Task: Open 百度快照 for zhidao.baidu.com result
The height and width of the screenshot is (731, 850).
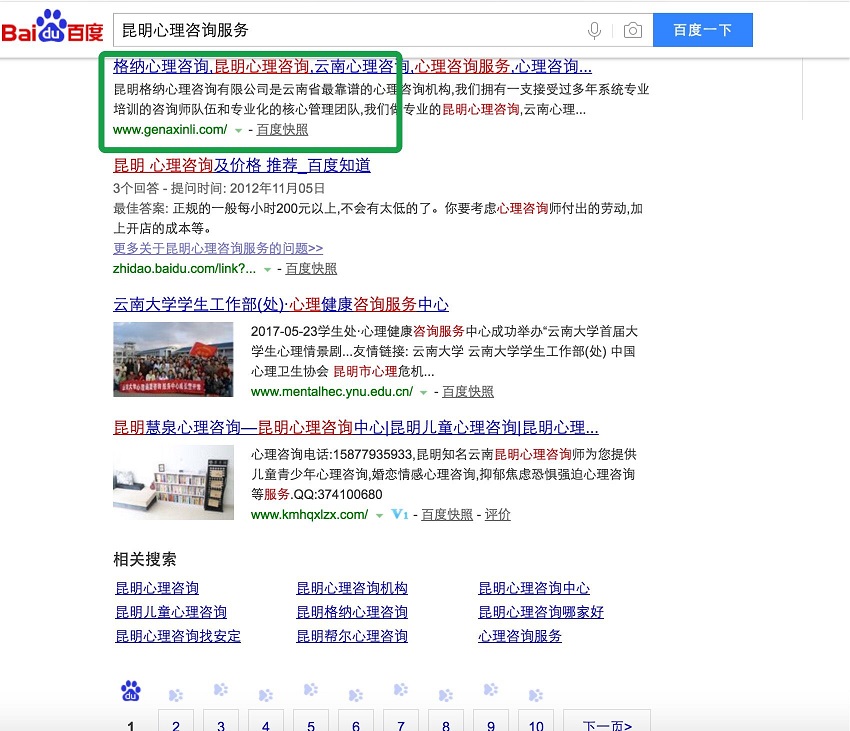Action: coord(311,268)
